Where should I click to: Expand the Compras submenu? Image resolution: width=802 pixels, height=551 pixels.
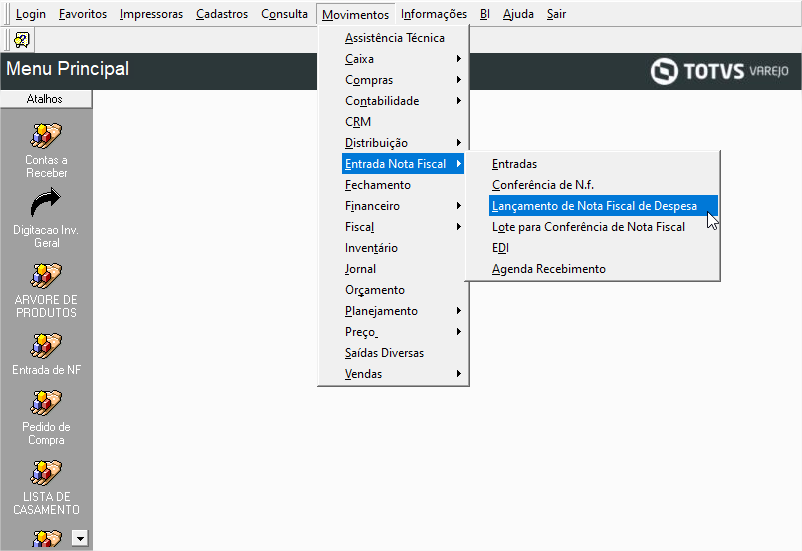pyautogui.click(x=393, y=80)
